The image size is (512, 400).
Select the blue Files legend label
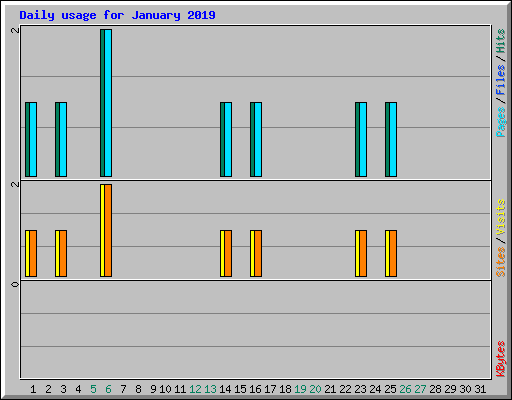point(501,80)
